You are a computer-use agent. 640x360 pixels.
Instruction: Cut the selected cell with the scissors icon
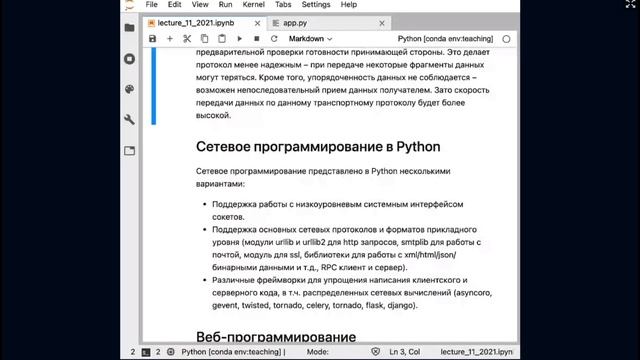(x=187, y=39)
